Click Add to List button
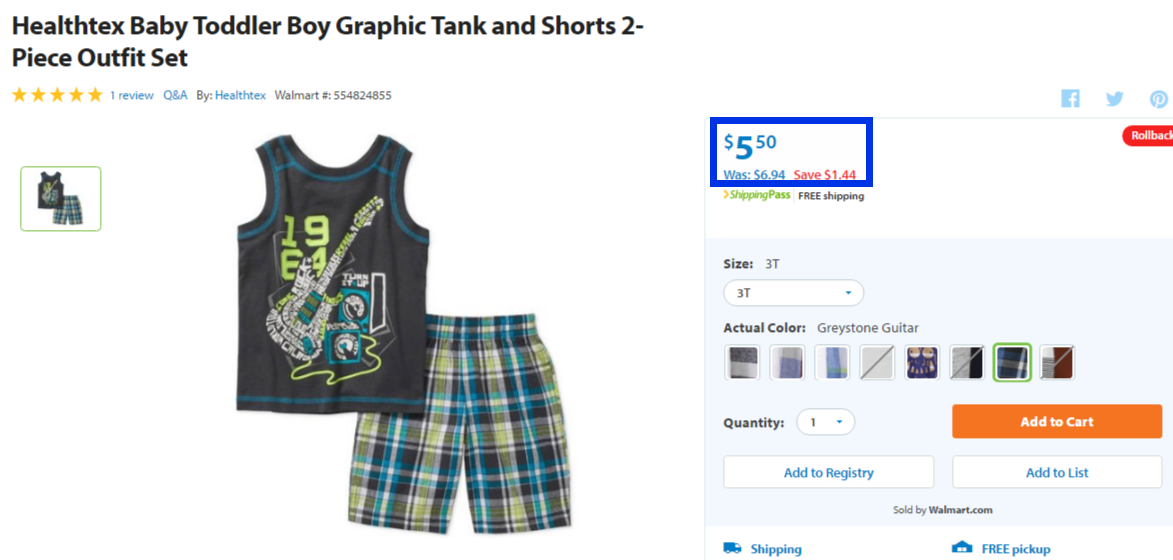The height and width of the screenshot is (560, 1173). 1056,473
